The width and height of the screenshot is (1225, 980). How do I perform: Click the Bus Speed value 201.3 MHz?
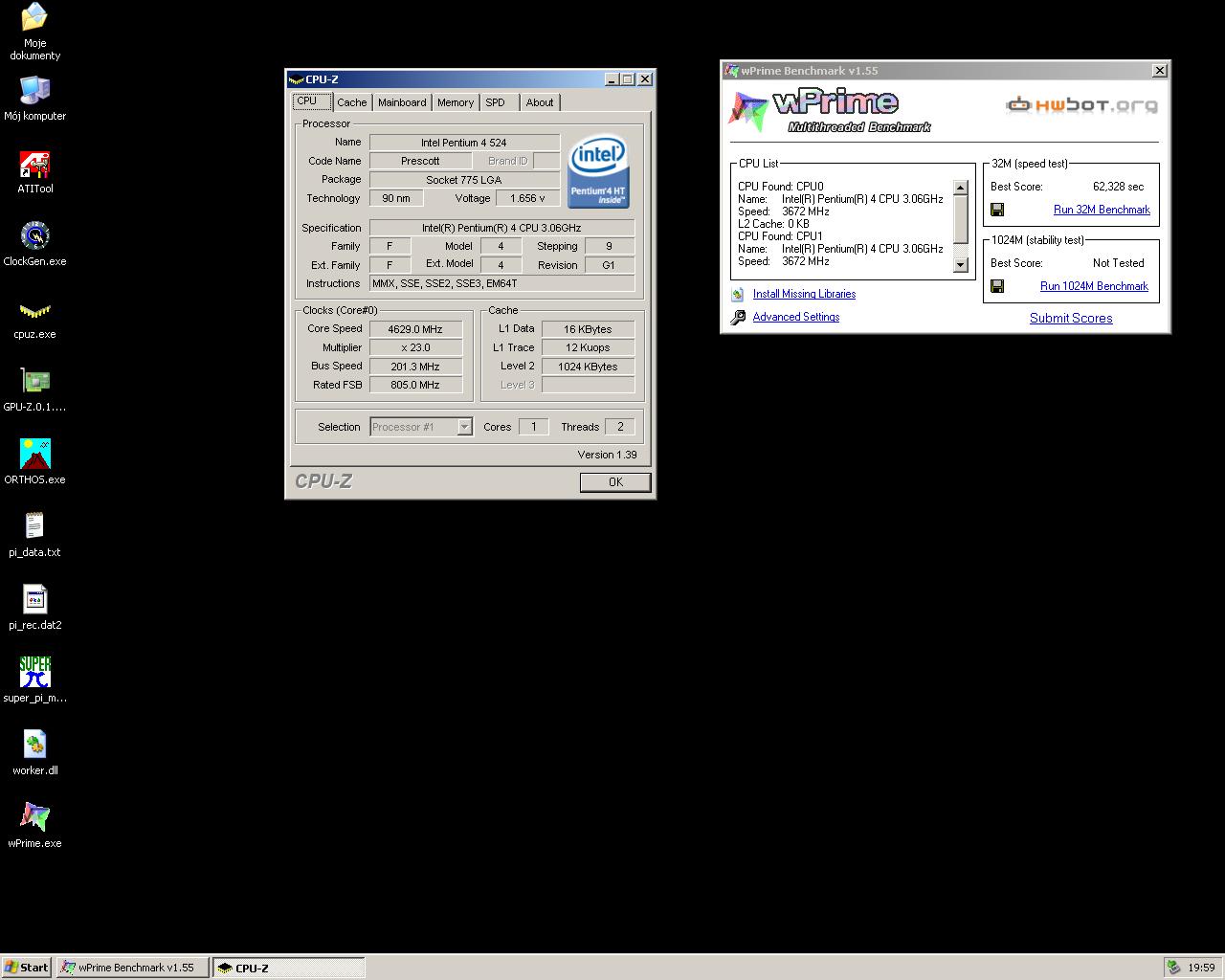pos(415,367)
